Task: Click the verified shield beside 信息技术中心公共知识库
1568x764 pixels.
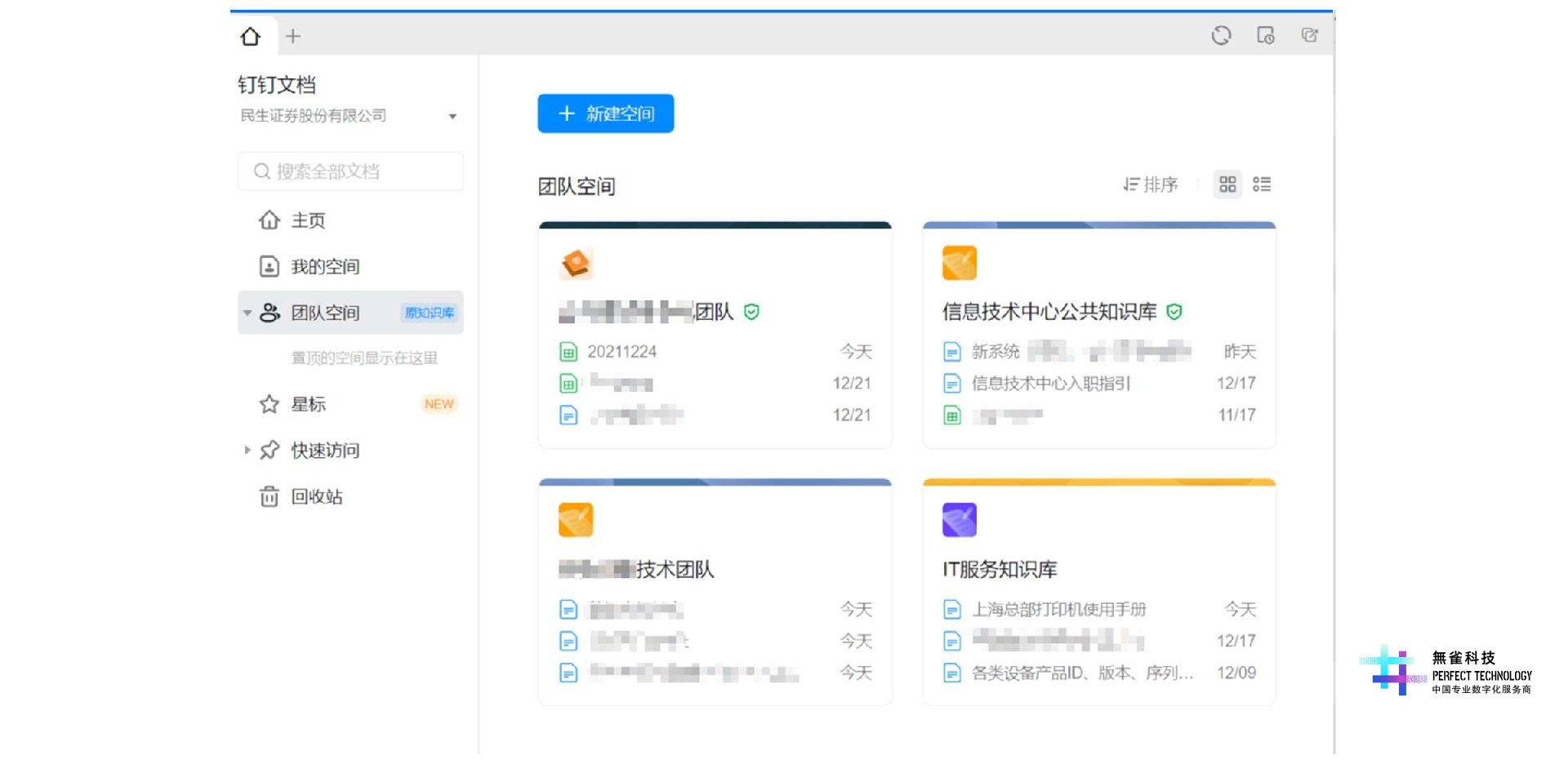Action: 1174,312
